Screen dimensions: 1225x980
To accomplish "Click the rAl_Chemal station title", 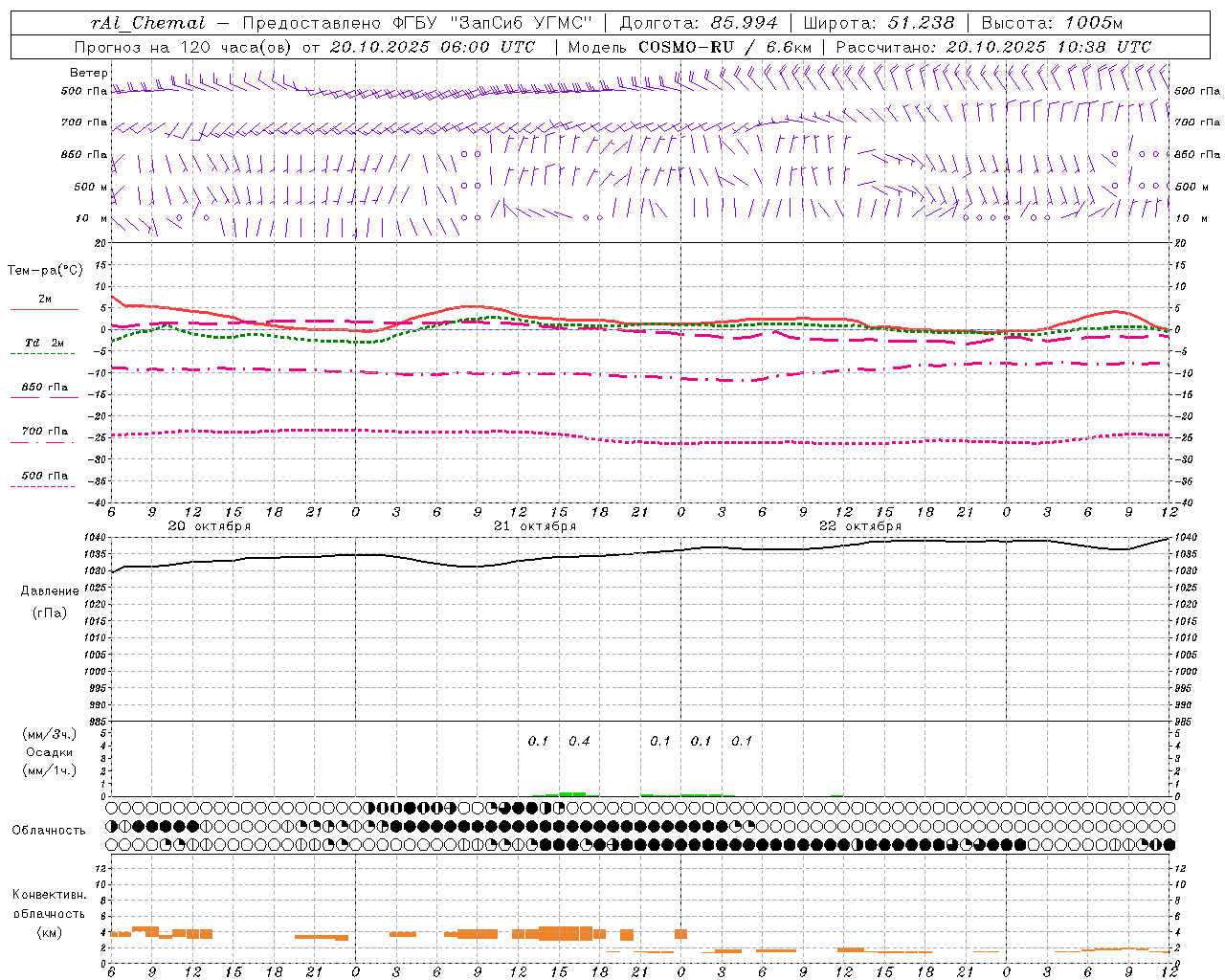I will (147, 23).
